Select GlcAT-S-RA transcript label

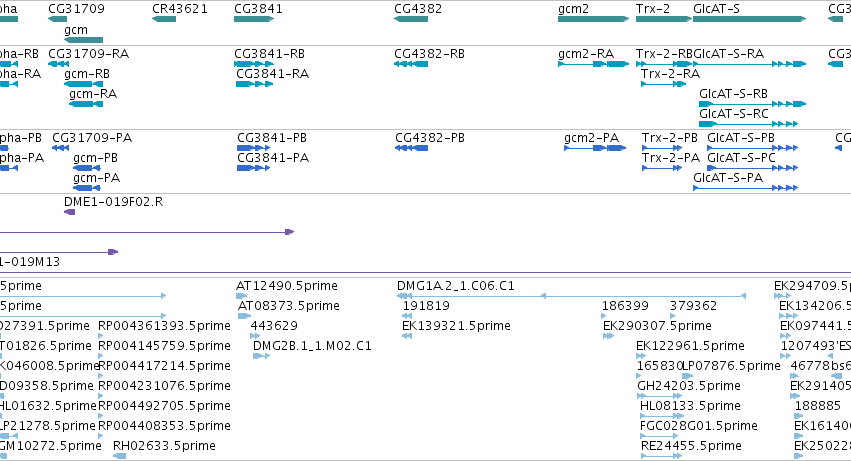coord(728,54)
